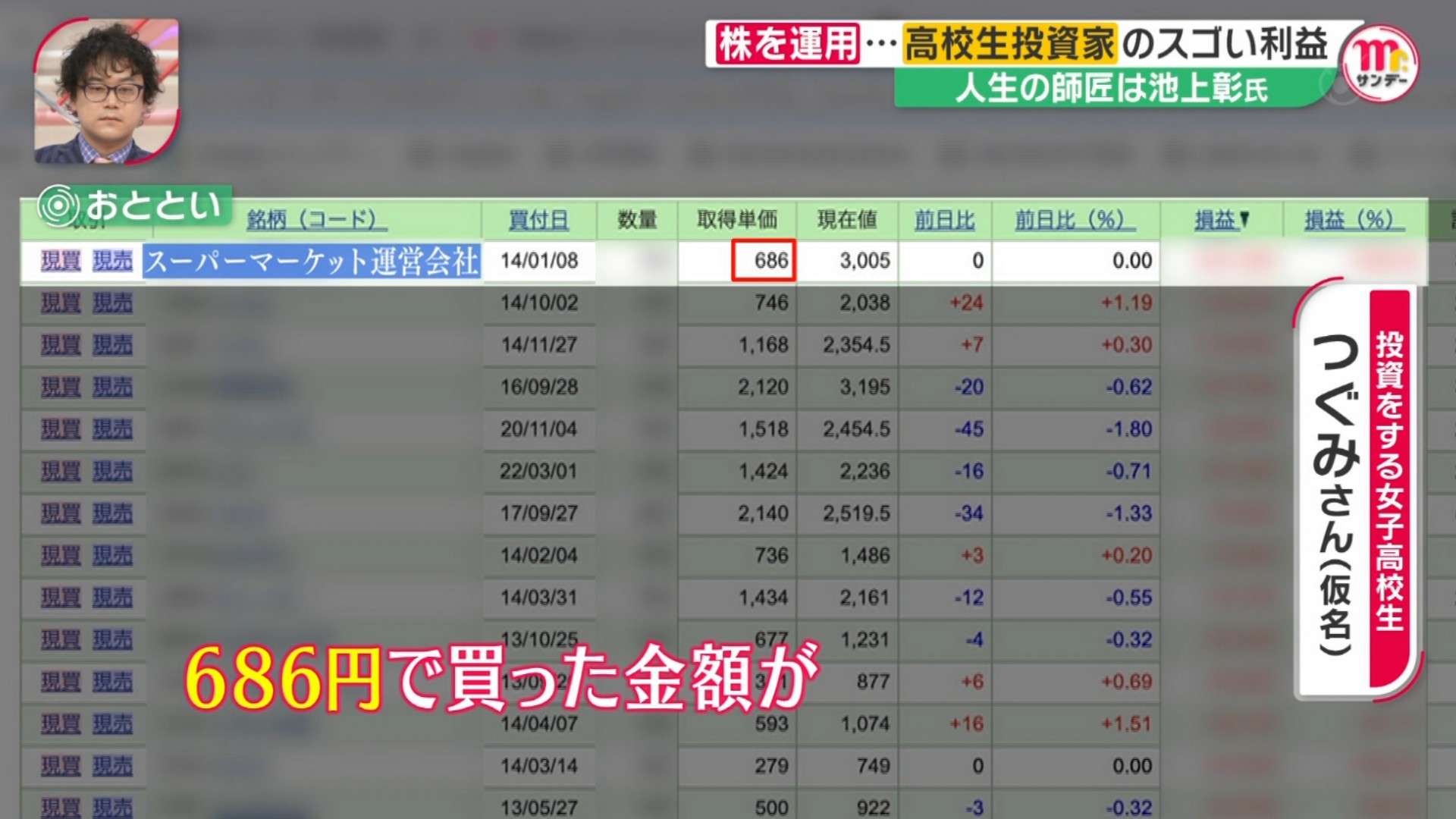Click 現買 in the 14/10/02 row
This screenshot has height=819, width=1456.
click(61, 303)
